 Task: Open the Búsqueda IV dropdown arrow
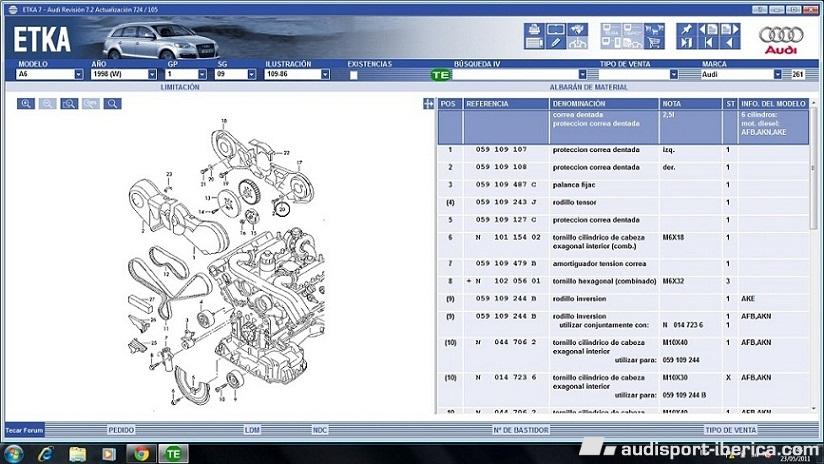(x=582, y=74)
